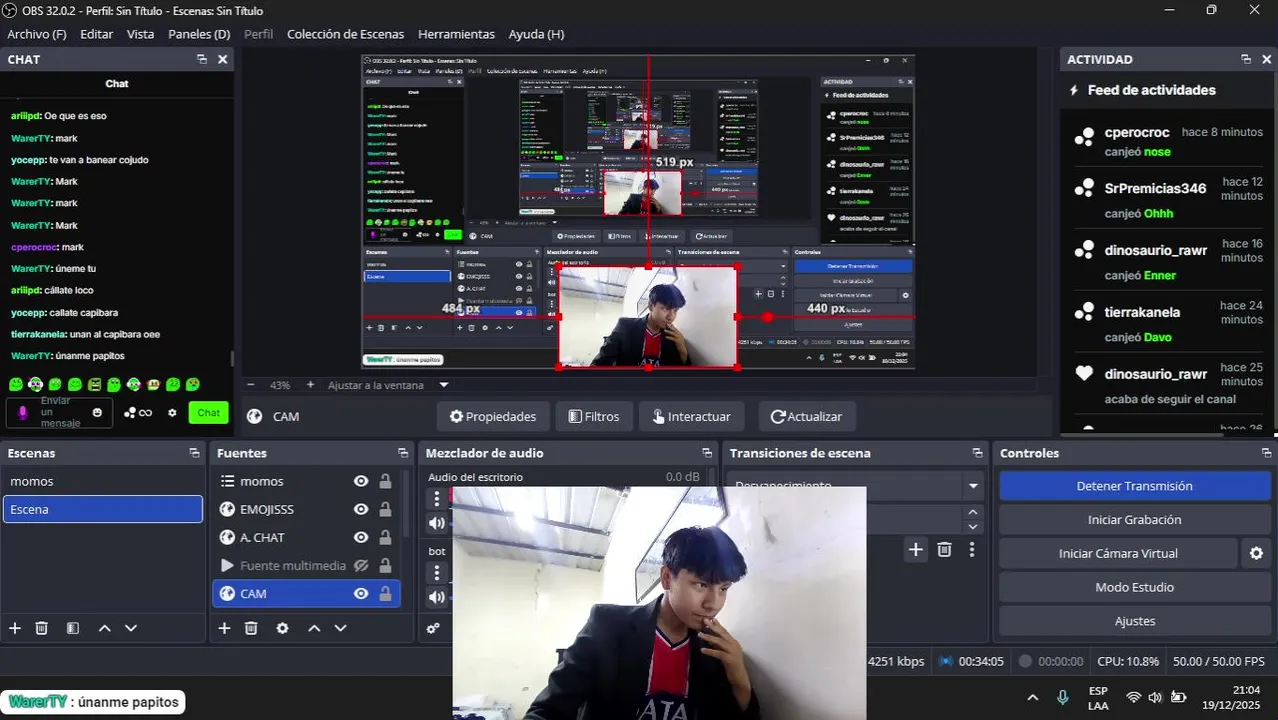
Task: Click the Enviar un mensaje chat field
Action: coord(58,412)
